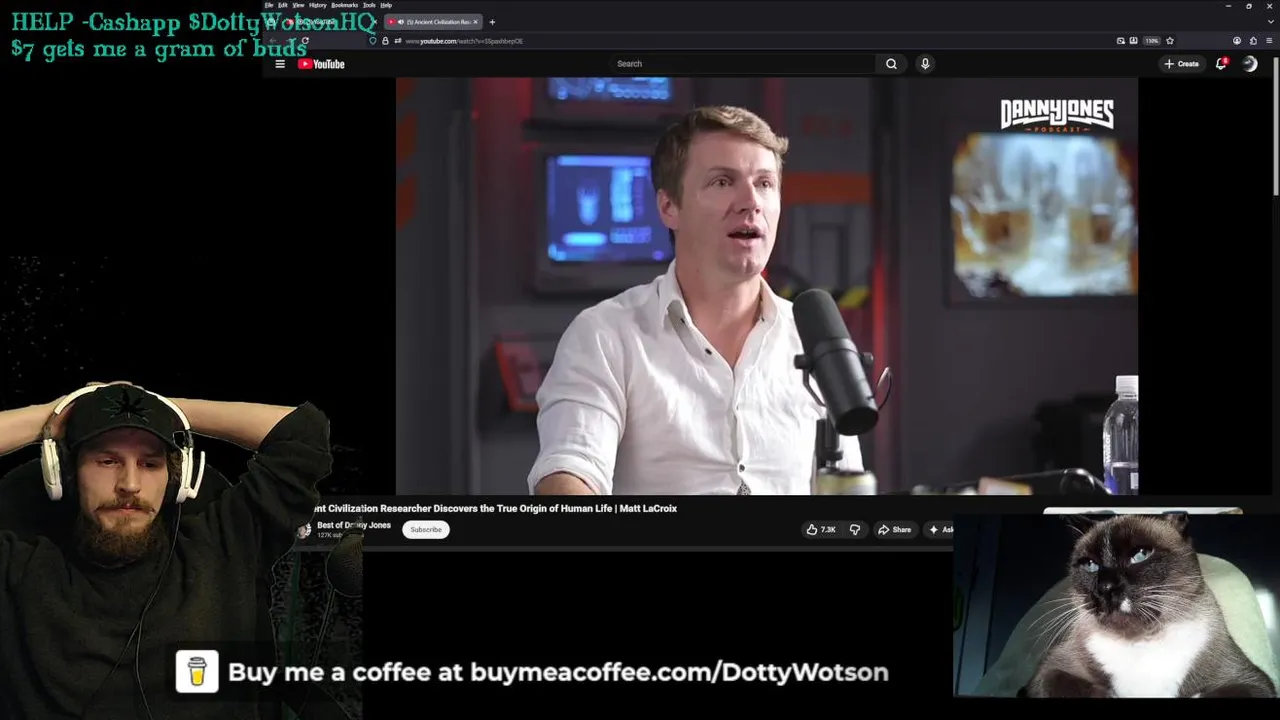Click the Create button

pyautogui.click(x=1181, y=64)
